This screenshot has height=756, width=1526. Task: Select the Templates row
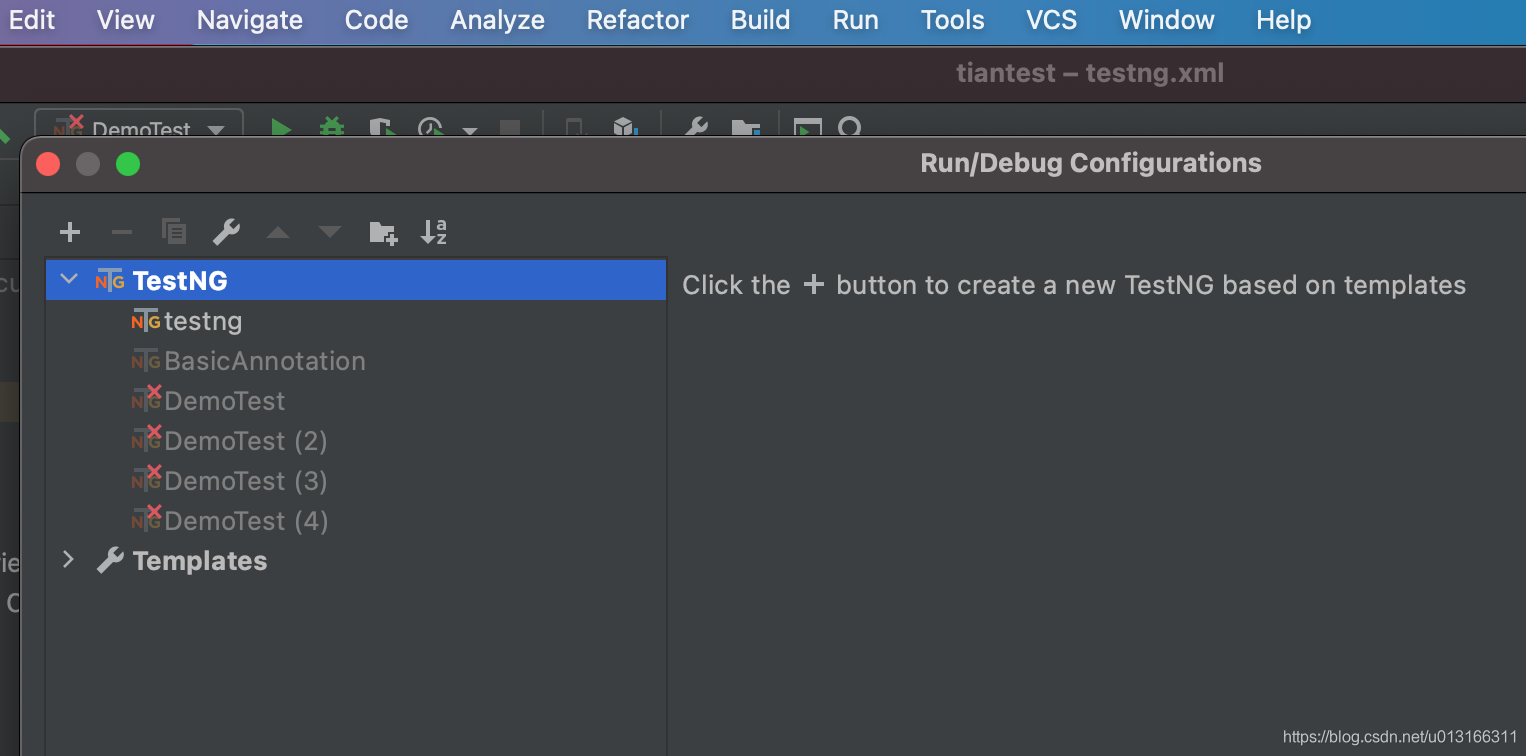coord(356,561)
